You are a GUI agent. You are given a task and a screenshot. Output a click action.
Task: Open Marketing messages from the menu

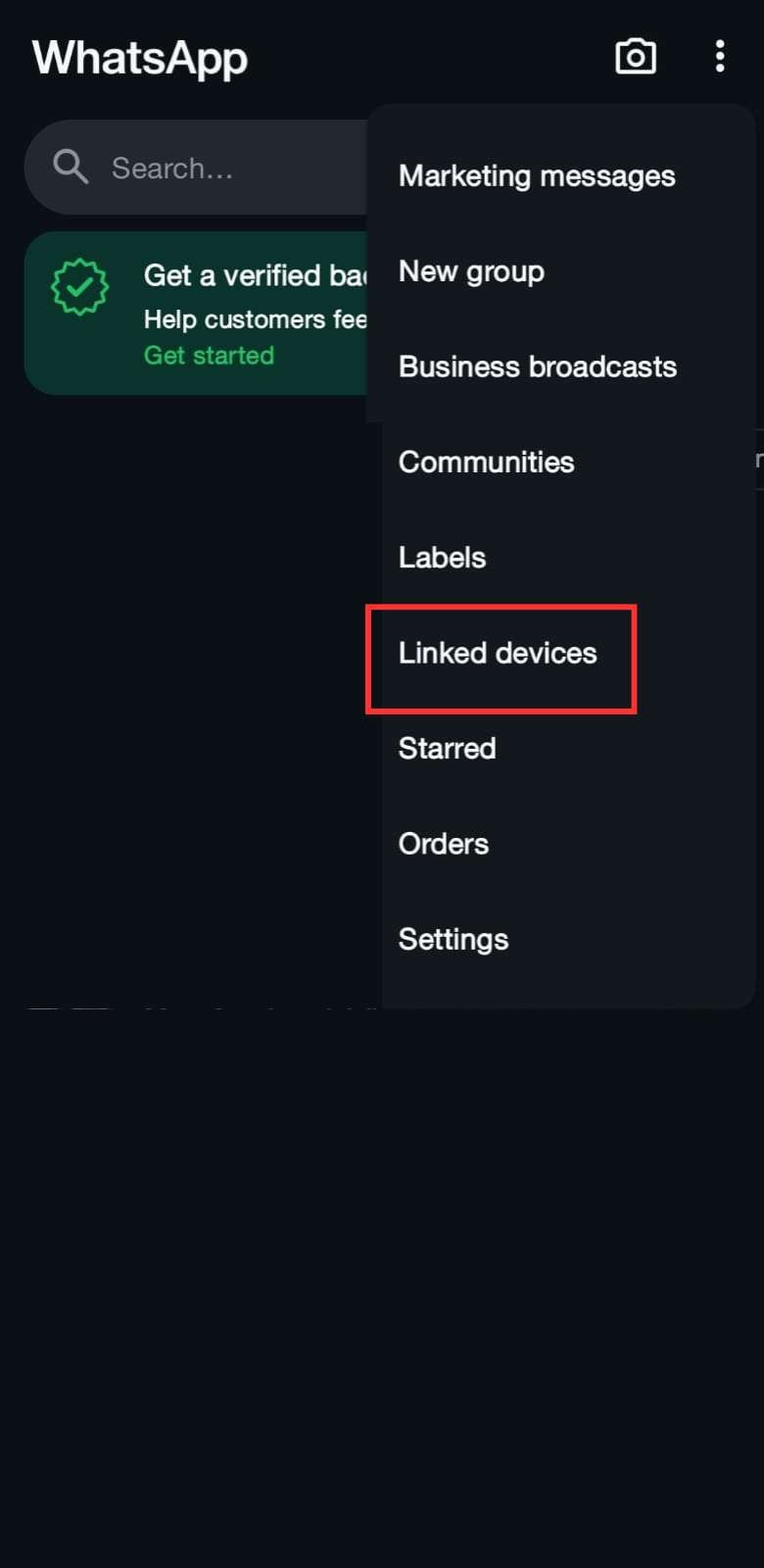point(537,176)
